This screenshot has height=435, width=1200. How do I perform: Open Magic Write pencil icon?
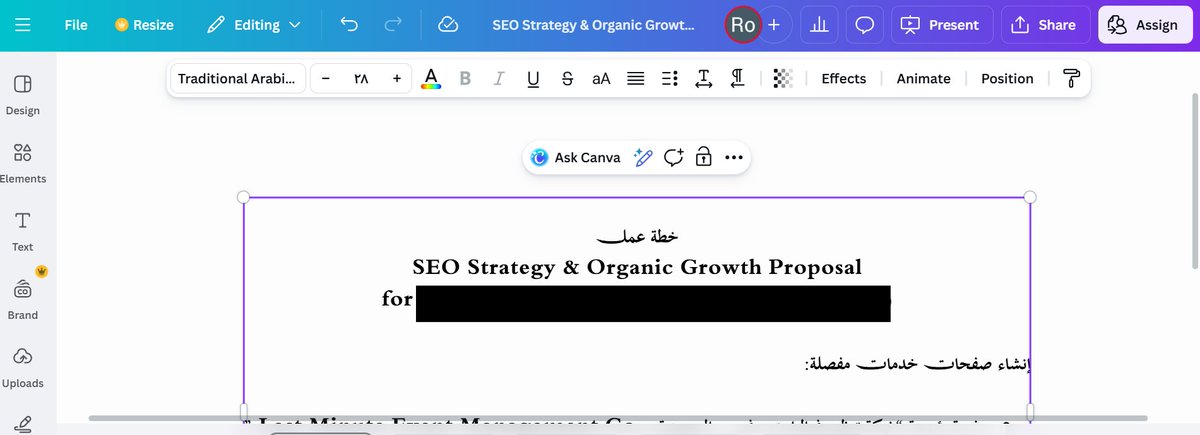[x=644, y=157]
